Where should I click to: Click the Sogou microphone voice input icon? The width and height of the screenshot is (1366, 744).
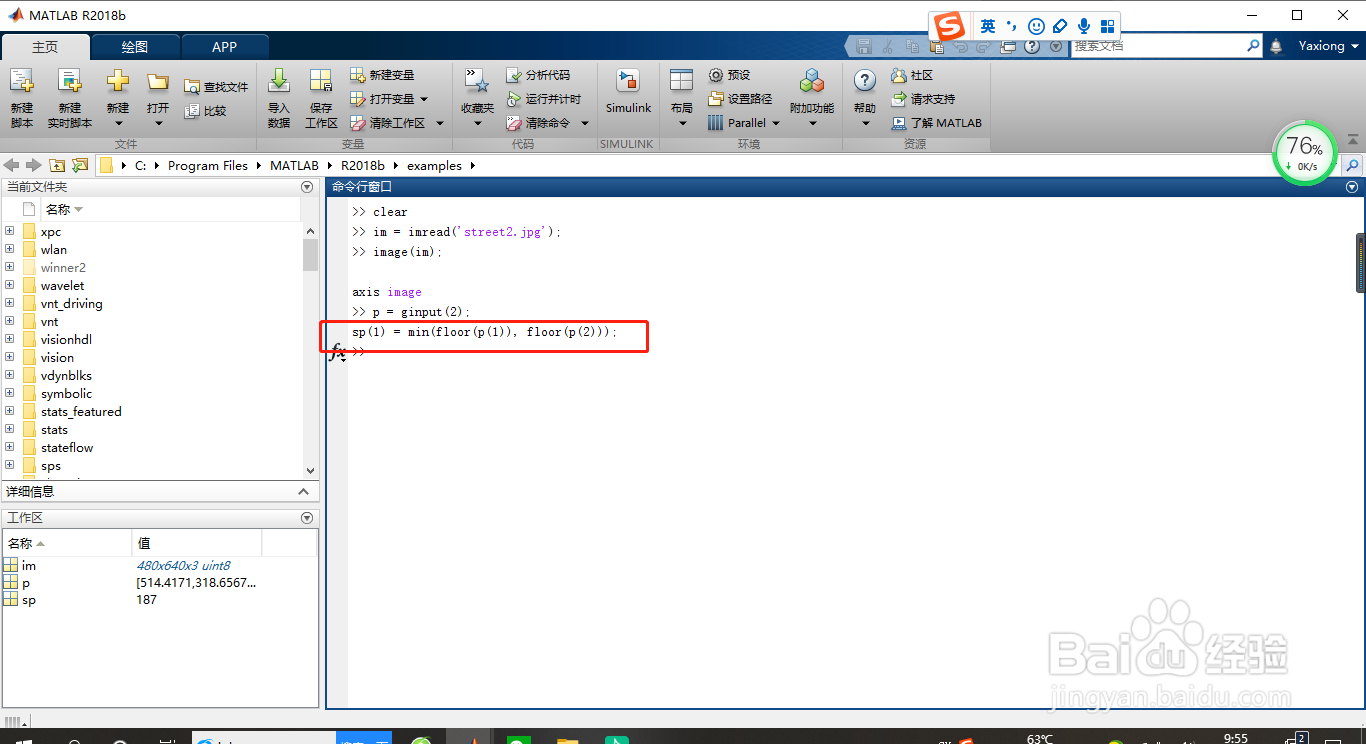[x=1083, y=26]
